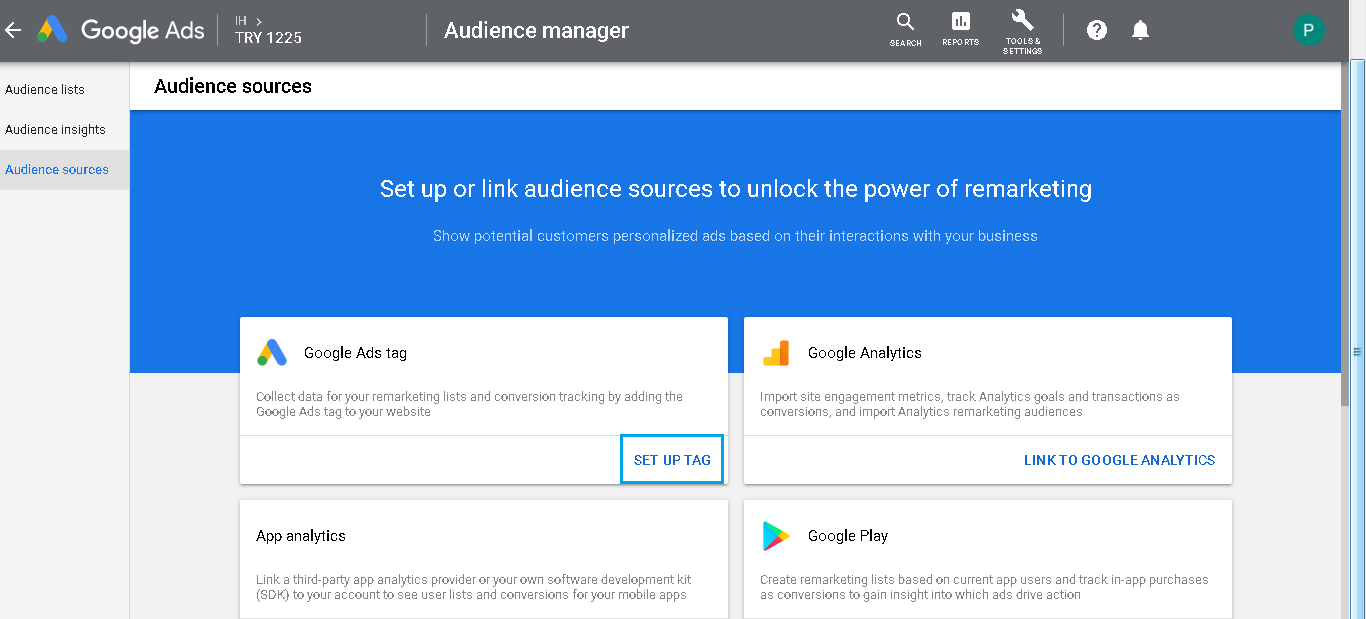
Task: Select the Audience sources tab
Action: coord(64,169)
